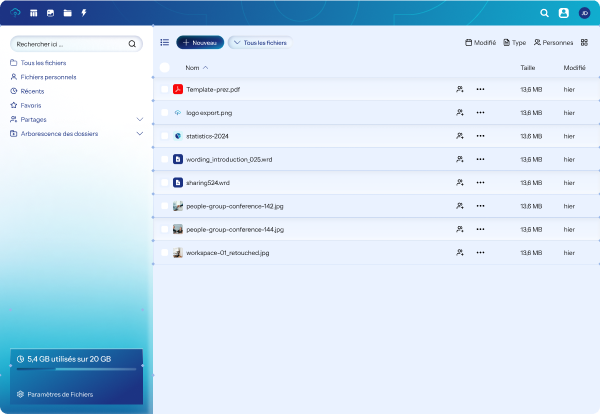The height and width of the screenshot is (414, 600).
Task: Open more actions for sharing524.wrd
Action: tap(480, 183)
